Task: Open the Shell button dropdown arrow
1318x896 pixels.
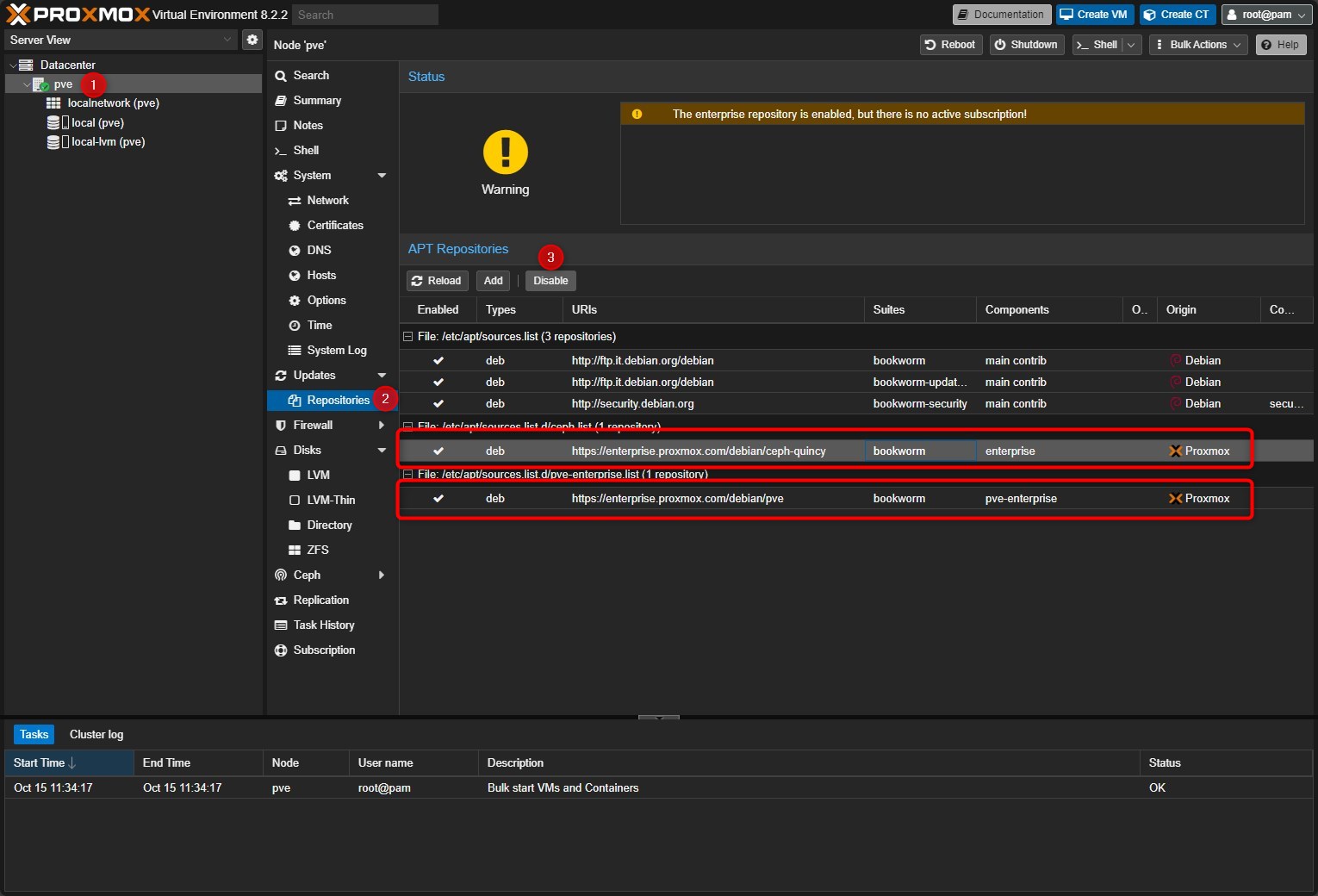Action: pyautogui.click(x=1131, y=45)
